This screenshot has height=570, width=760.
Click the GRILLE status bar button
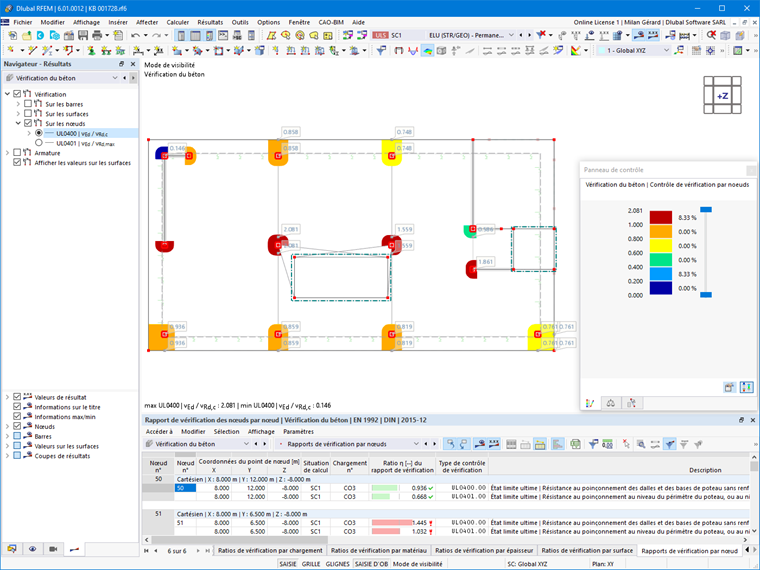click(x=311, y=564)
